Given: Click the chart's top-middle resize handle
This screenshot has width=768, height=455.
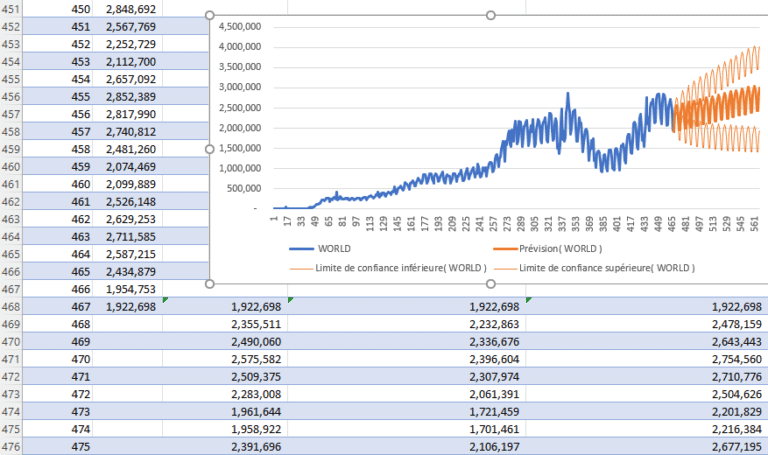Looking at the screenshot, I should pyautogui.click(x=490, y=15).
